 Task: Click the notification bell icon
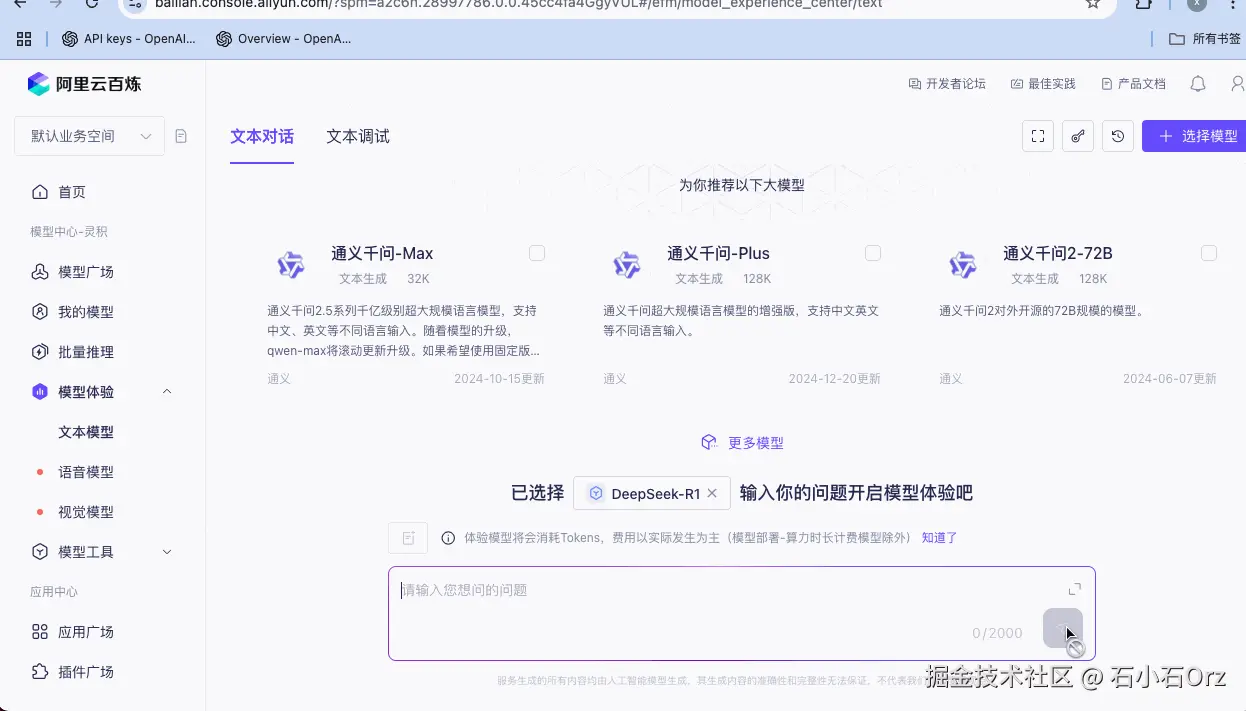[x=1198, y=84]
